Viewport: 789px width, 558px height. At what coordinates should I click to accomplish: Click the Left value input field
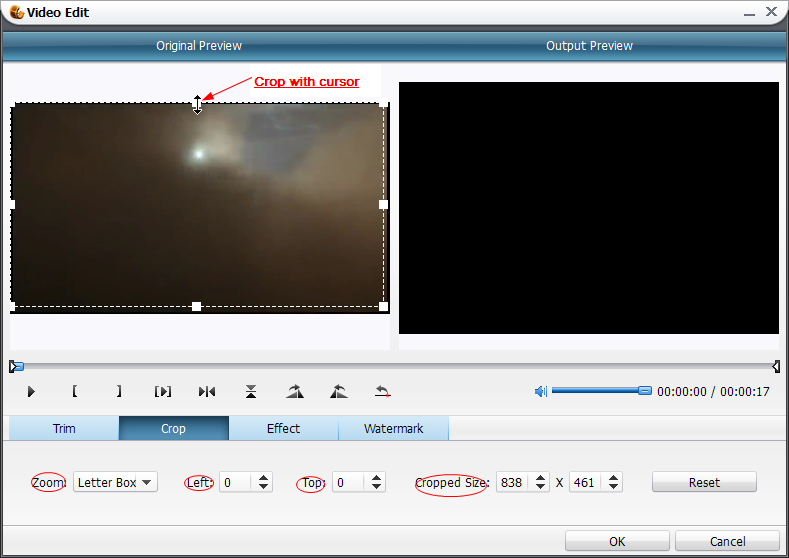click(x=235, y=483)
